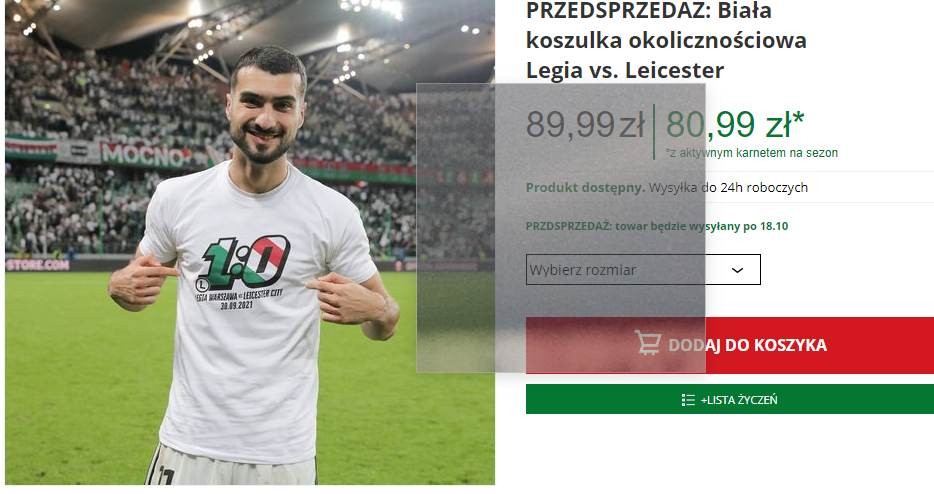
Task: Click the regular price 89,99 zł
Action: pyautogui.click(x=586, y=125)
